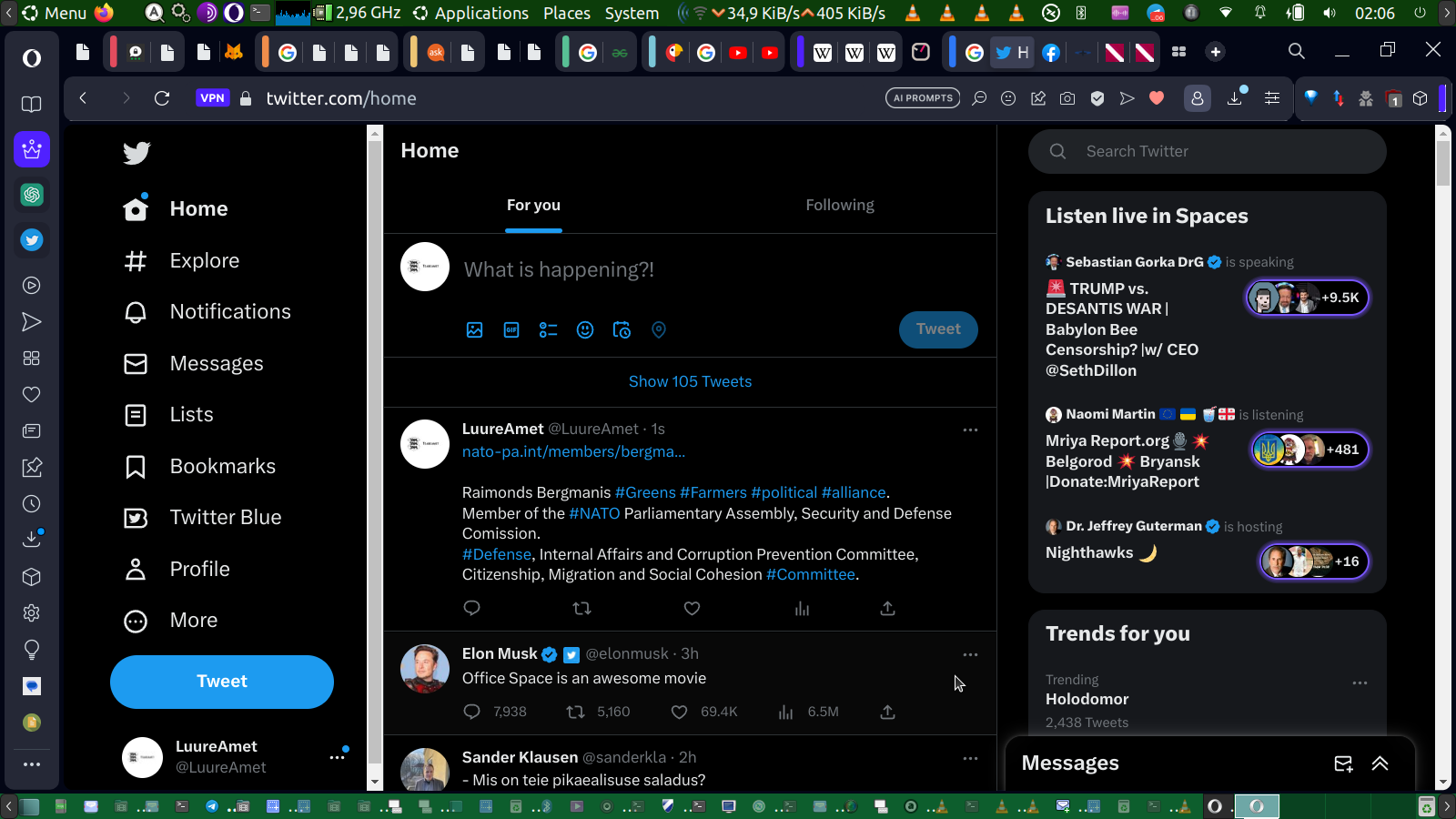This screenshot has width=1456, height=819.
Task: View analytics of LuureAmet tweet
Action: point(802,608)
